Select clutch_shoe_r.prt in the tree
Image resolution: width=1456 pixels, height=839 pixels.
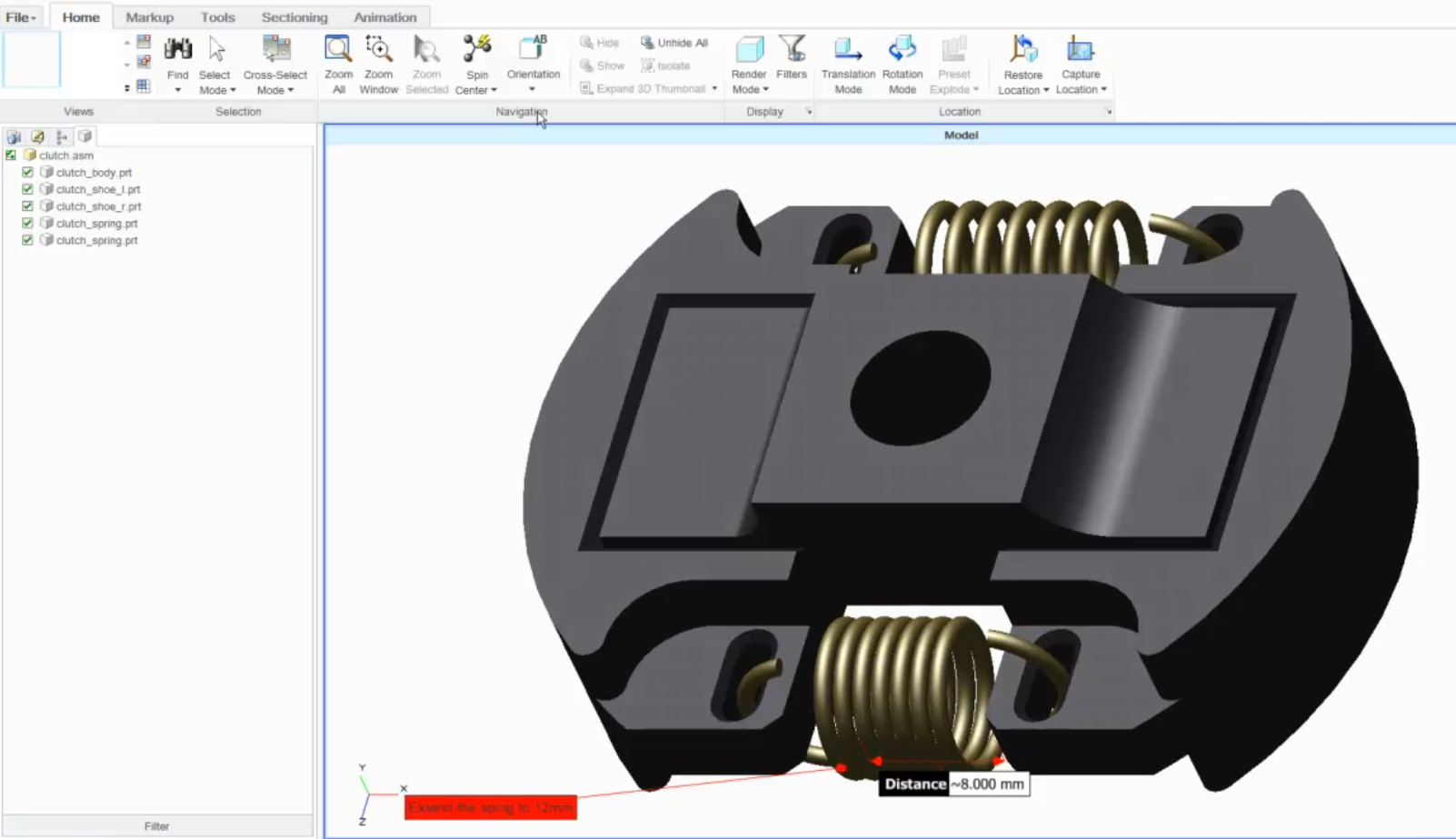click(x=98, y=206)
